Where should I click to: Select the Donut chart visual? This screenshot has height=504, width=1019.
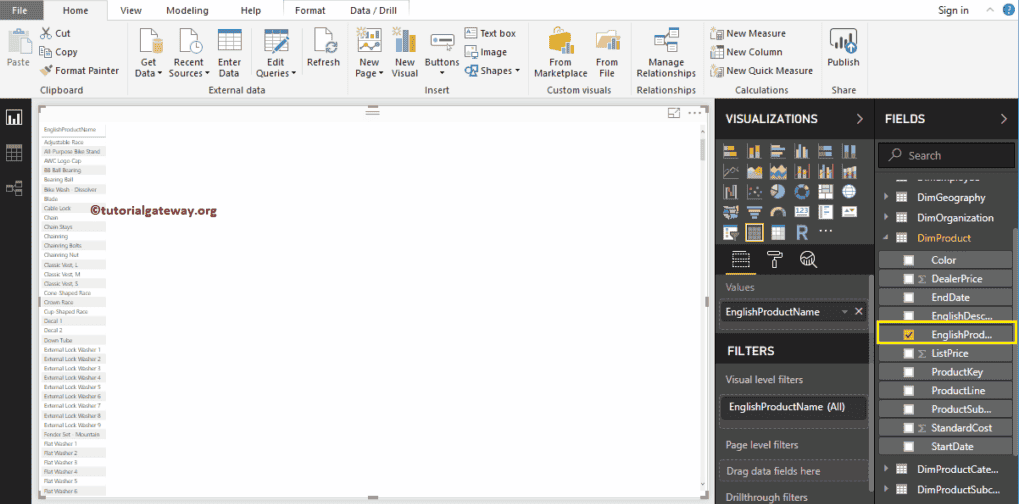click(802, 192)
